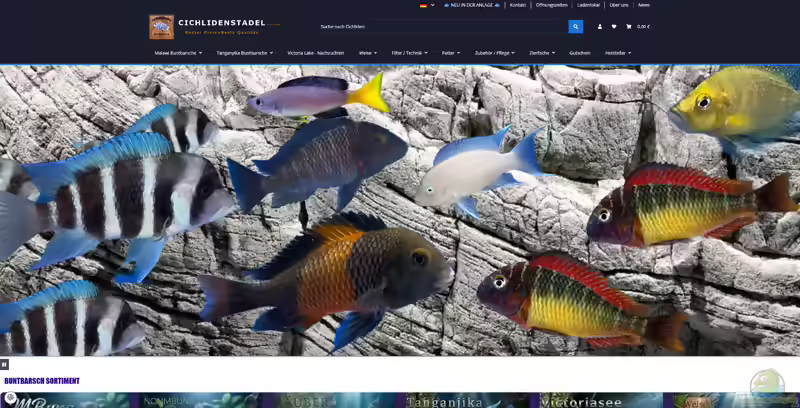Expand the Welse dropdown
Screen dimensions: 800x408
point(368,53)
